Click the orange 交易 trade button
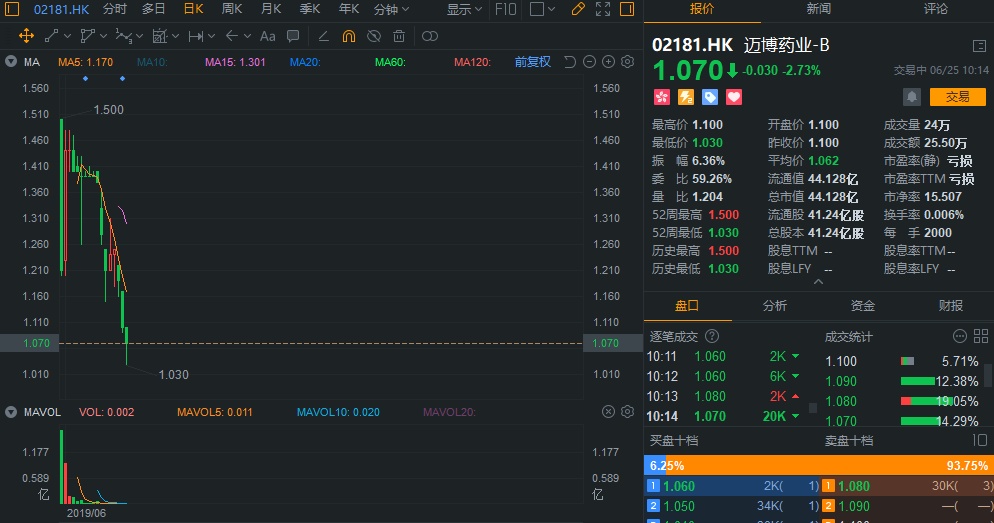 click(957, 97)
